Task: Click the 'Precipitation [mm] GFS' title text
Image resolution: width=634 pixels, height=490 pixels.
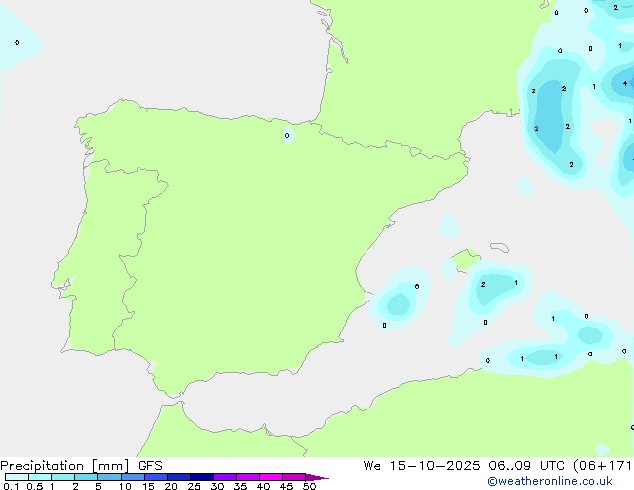Action: (x=81, y=466)
